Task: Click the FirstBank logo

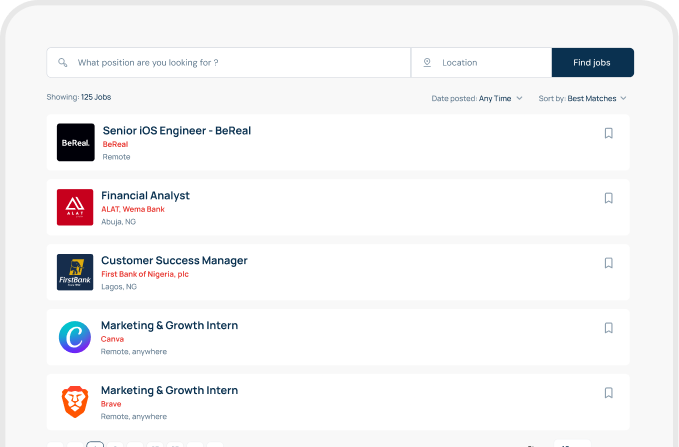Action: click(75, 272)
